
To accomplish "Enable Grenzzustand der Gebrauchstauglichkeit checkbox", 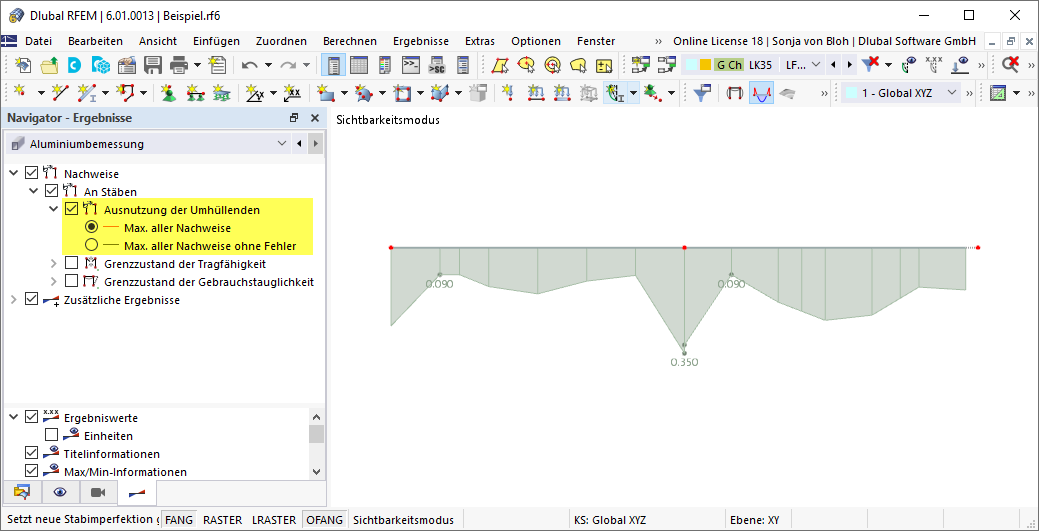I will pyautogui.click(x=72, y=282).
